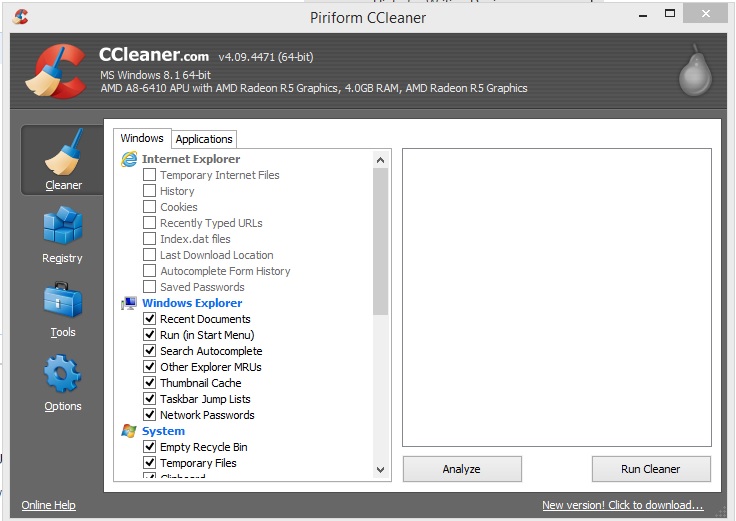Viewport: 736px width, 521px height.
Task: Open the Online Help link
Action: pos(48,505)
